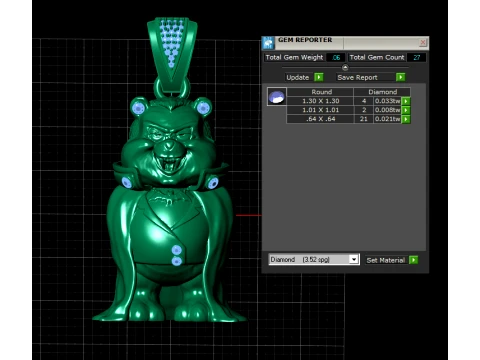480x360 pixels.
Task: Click the Update label
Action: pyautogui.click(x=298, y=77)
